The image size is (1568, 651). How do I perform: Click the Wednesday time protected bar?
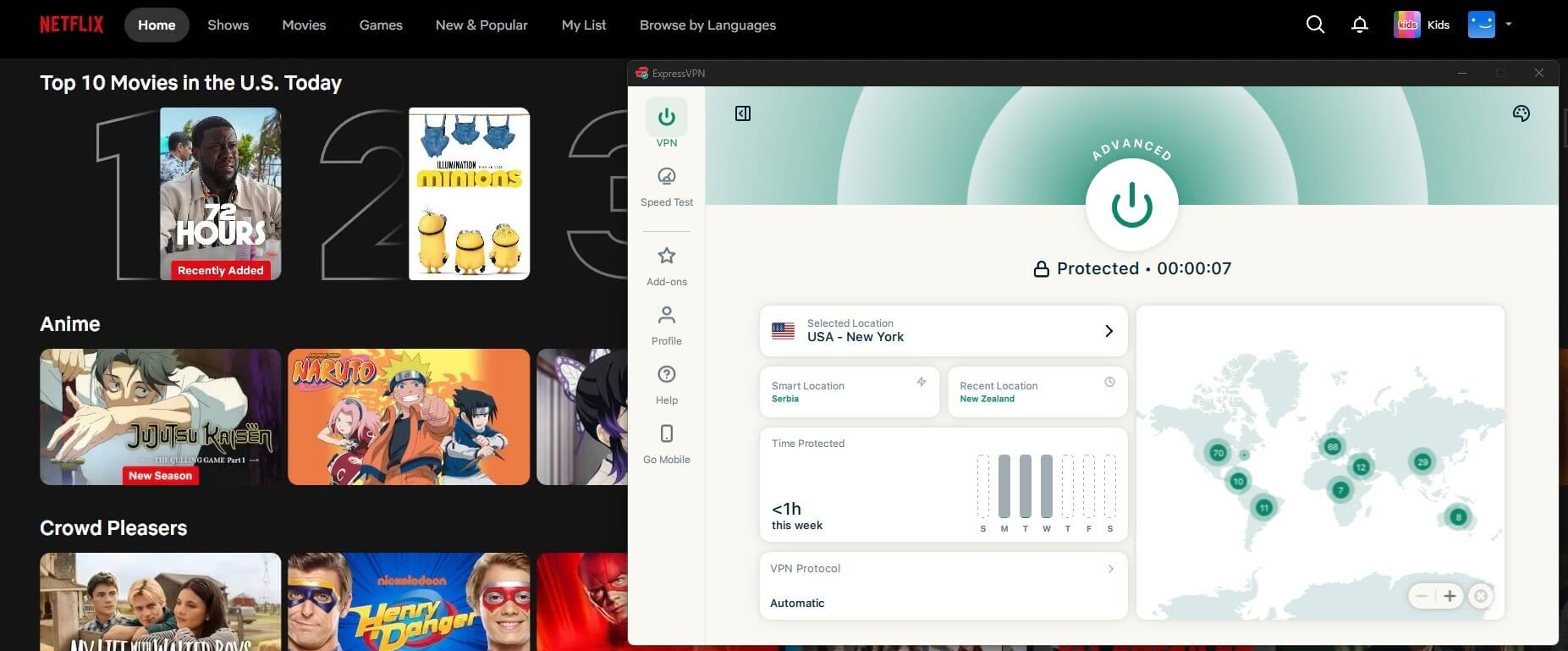[1047, 486]
